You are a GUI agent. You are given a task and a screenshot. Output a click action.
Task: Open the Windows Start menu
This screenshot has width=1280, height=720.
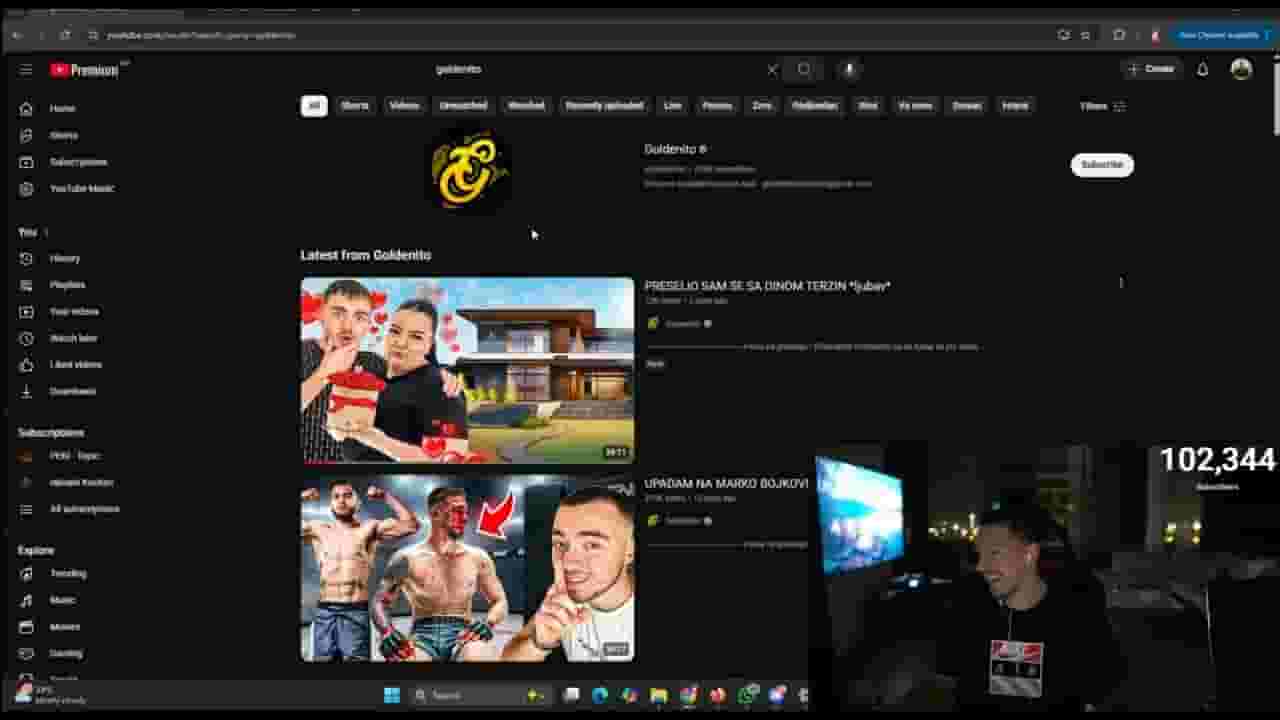[x=391, y=695]
